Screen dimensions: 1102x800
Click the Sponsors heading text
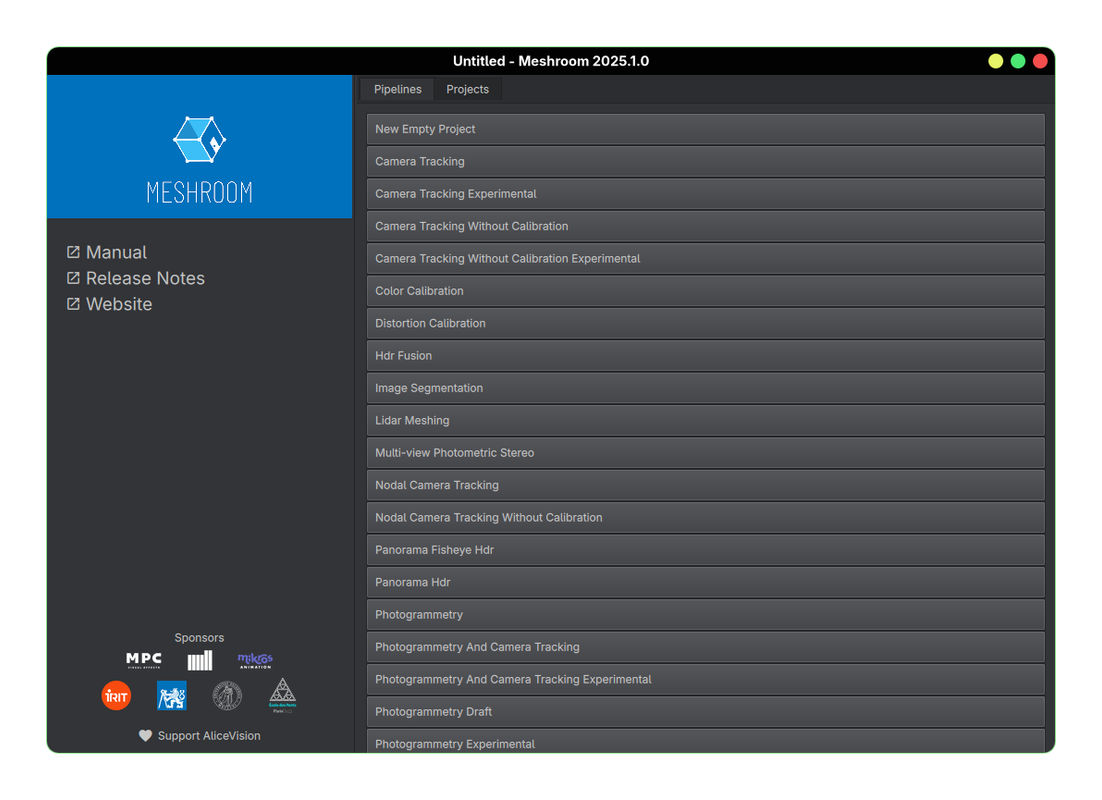click(x=200, y=638)
